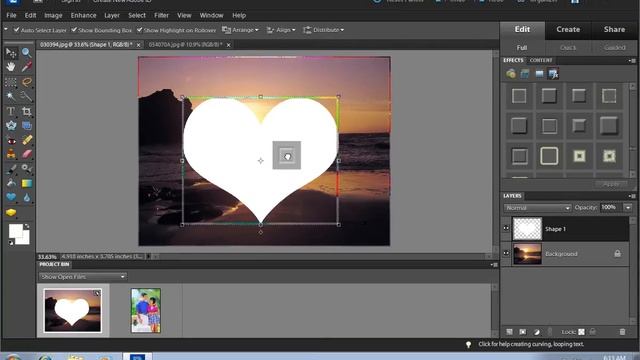Toggle lock transparent pixels
This screenshot has height=360, width=640.
(581, 332)
